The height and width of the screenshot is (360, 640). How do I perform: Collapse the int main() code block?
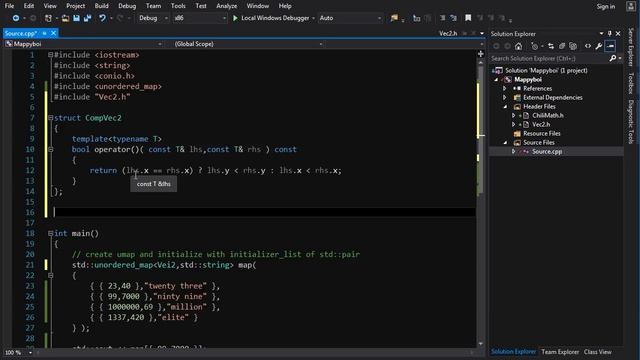click(x=50, y=233)
